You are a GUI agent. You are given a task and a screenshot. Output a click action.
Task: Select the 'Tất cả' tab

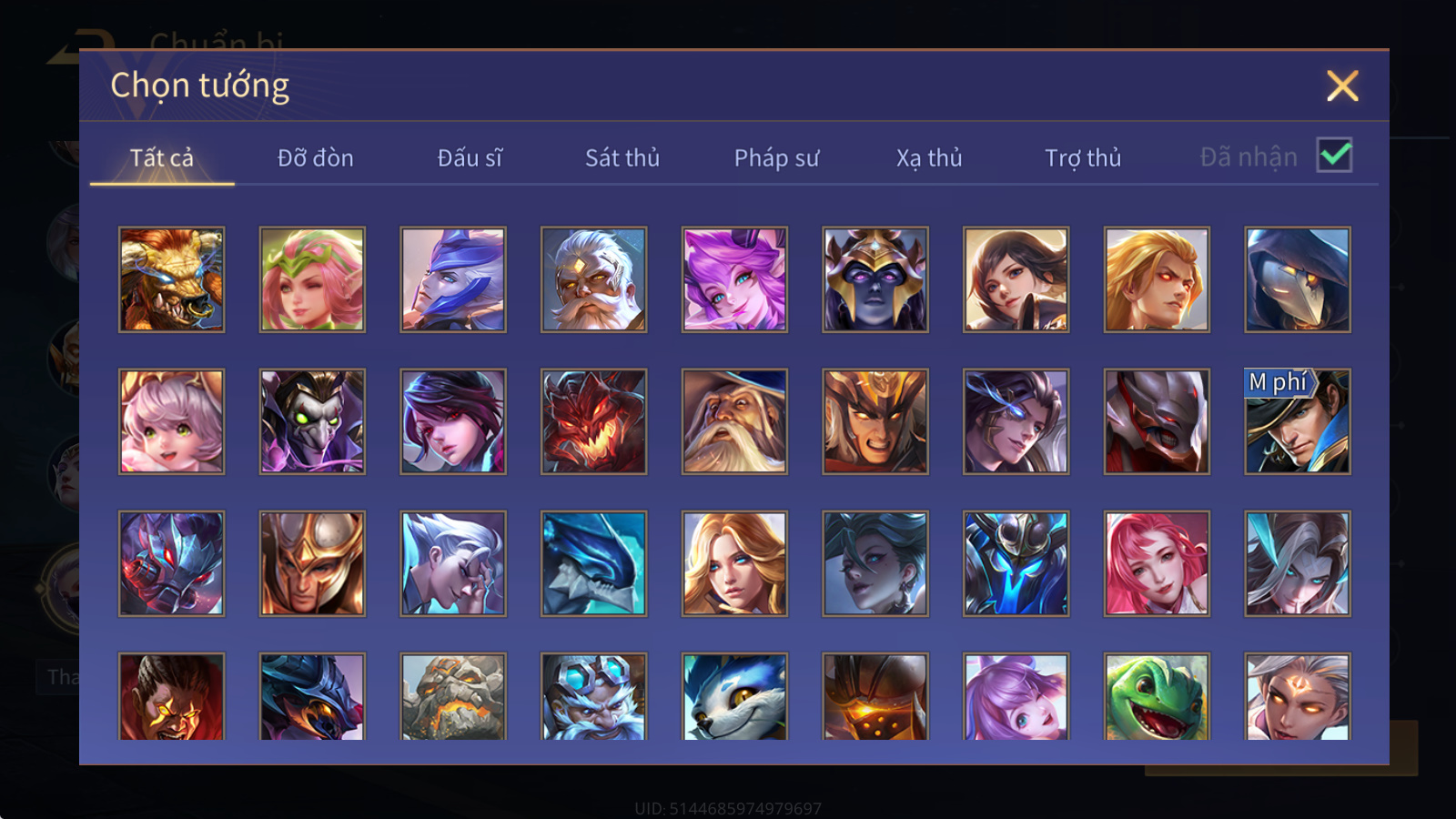(162, 157)
